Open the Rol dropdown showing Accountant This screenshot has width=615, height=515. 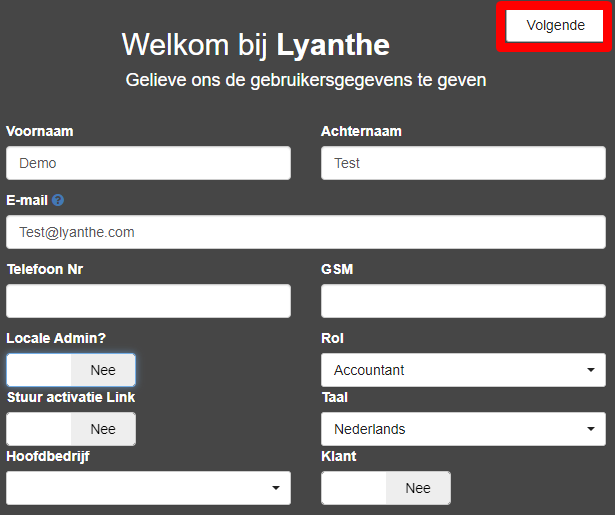coord(463,370)
